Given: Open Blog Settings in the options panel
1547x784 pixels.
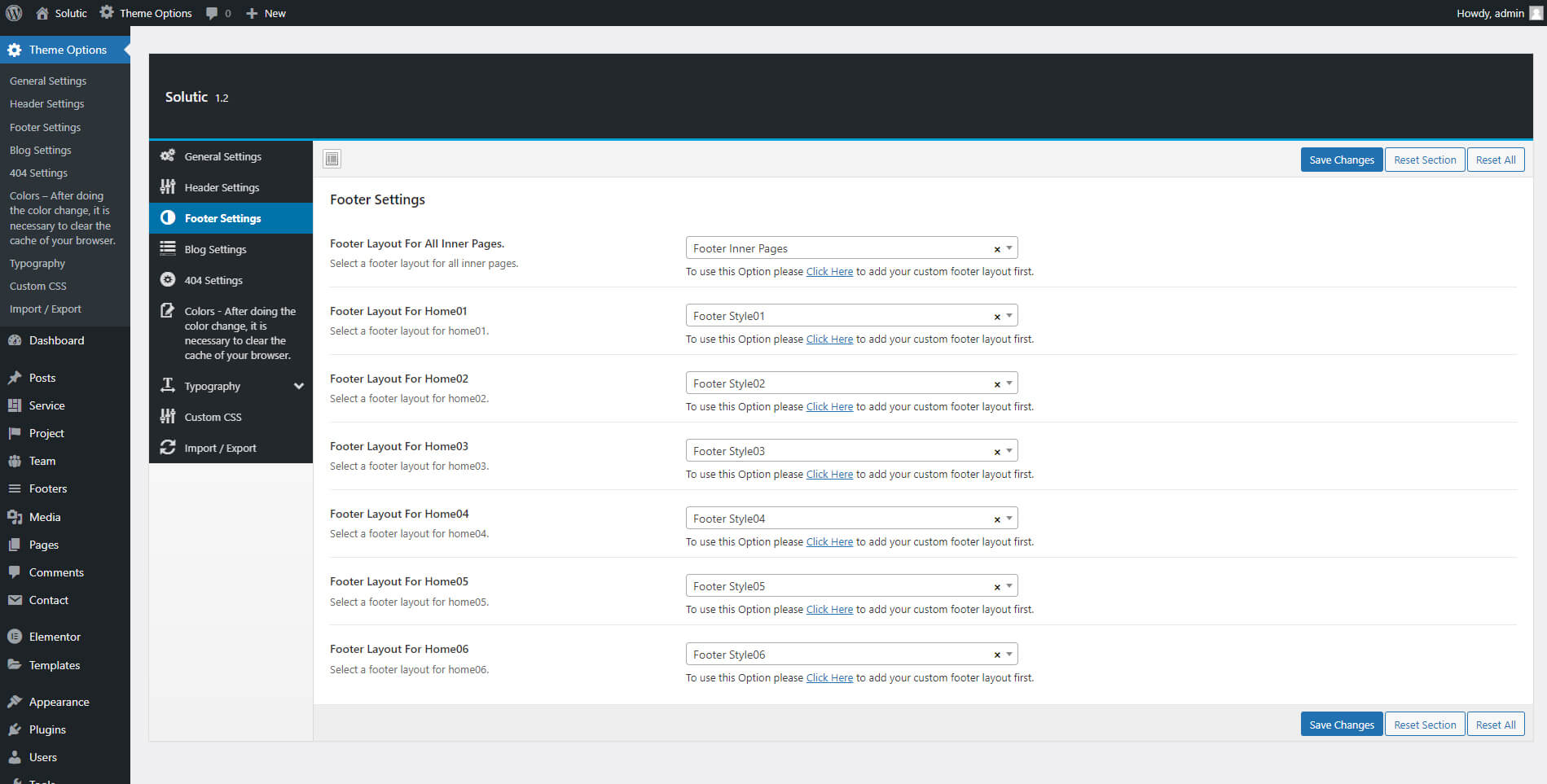Looking at the screenshot, I should tap(215, 249).
